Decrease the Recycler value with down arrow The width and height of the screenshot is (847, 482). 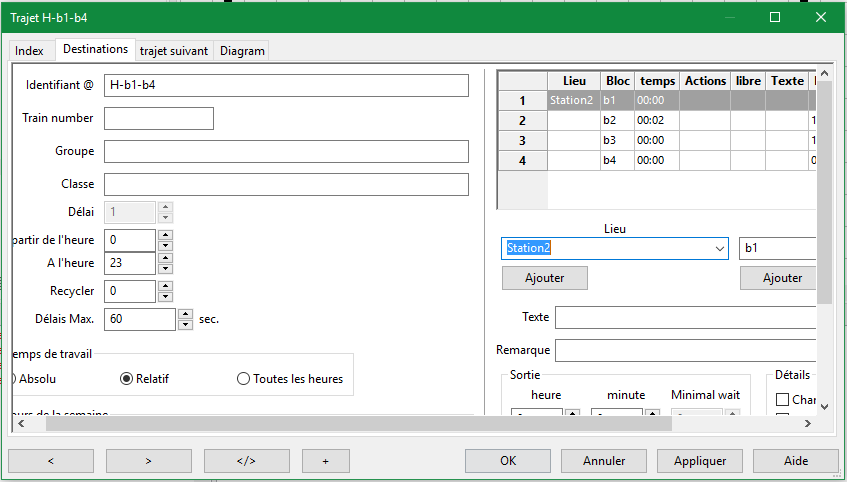click(165, 297)
